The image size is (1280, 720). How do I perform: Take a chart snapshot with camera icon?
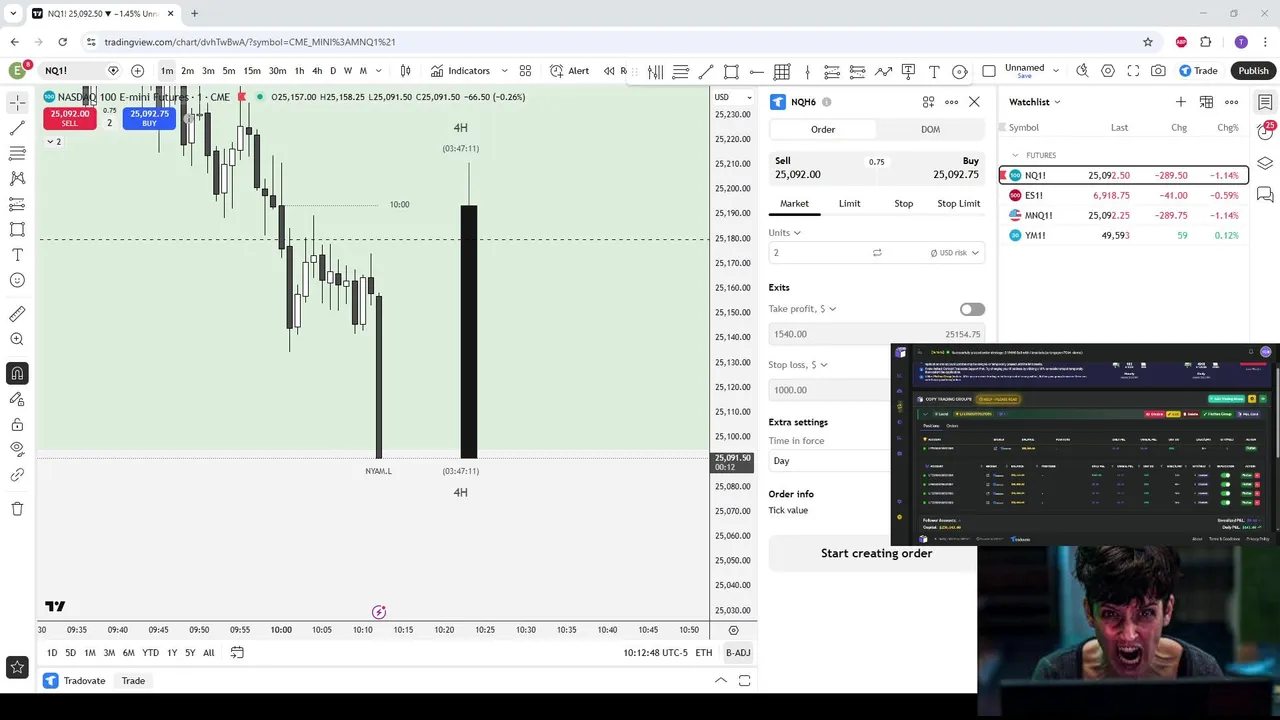pos(1158,71)
